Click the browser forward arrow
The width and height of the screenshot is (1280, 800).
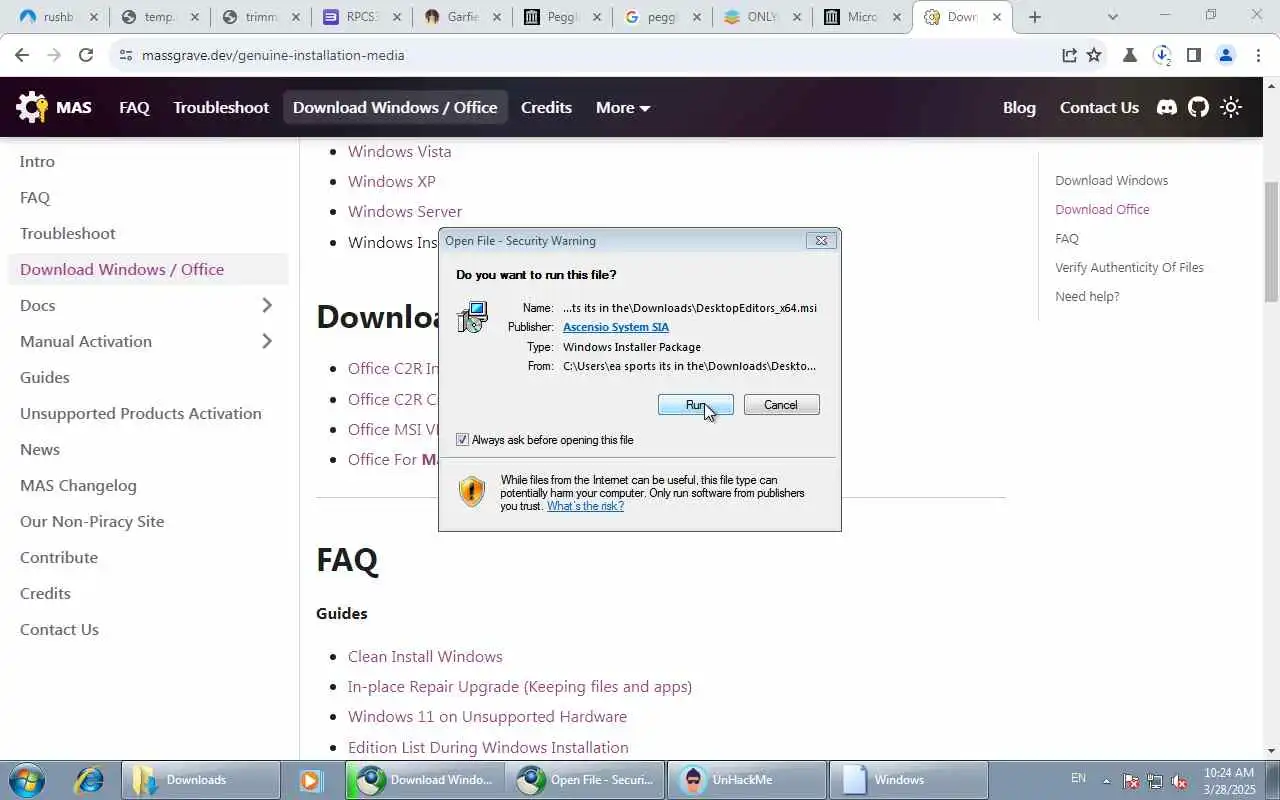[54, 55]
